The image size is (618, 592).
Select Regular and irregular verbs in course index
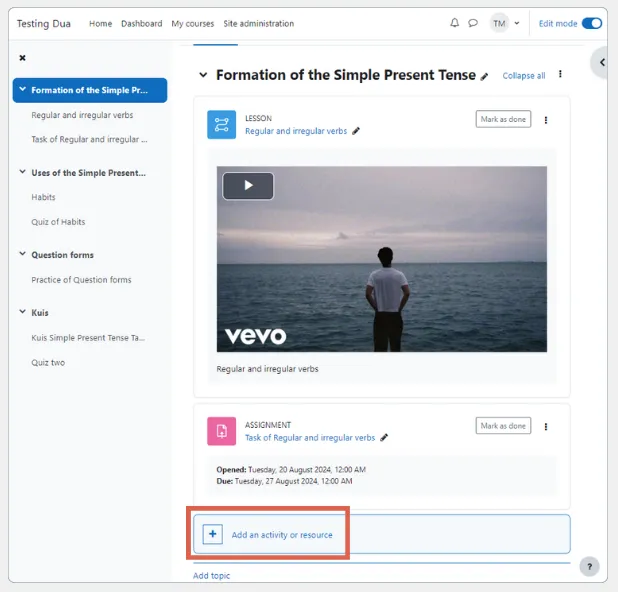point(82,115)
